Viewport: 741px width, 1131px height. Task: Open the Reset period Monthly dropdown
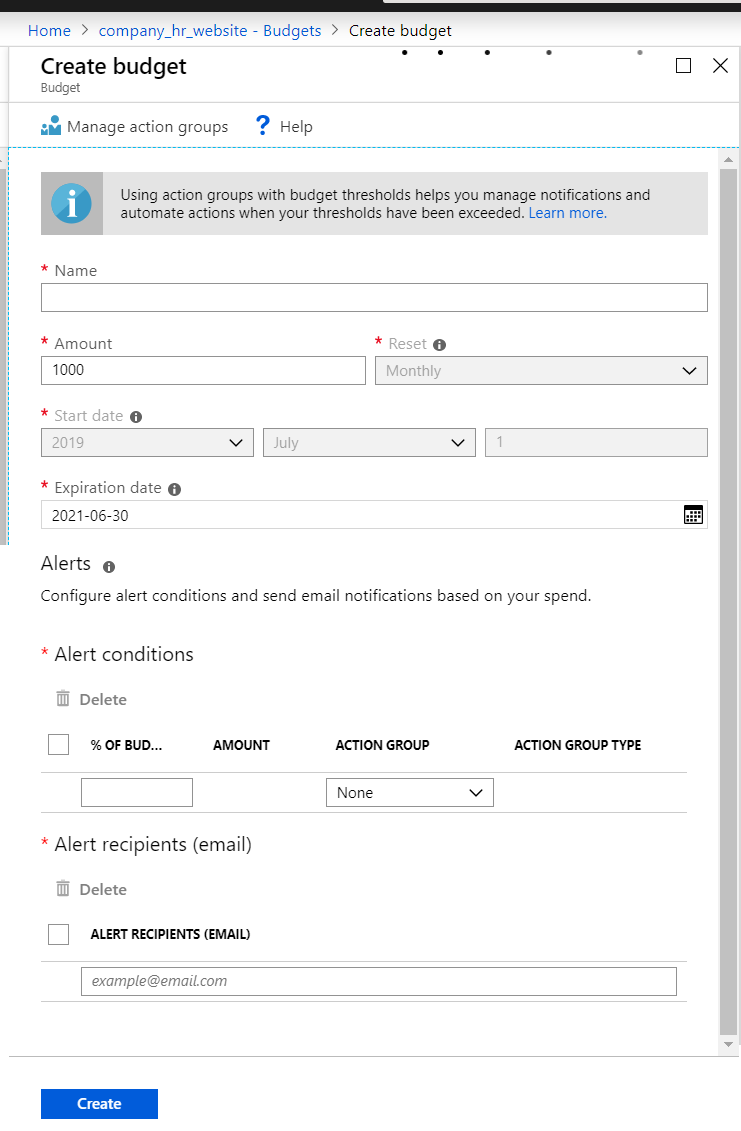pyautogui.click(x=540, y=371)
